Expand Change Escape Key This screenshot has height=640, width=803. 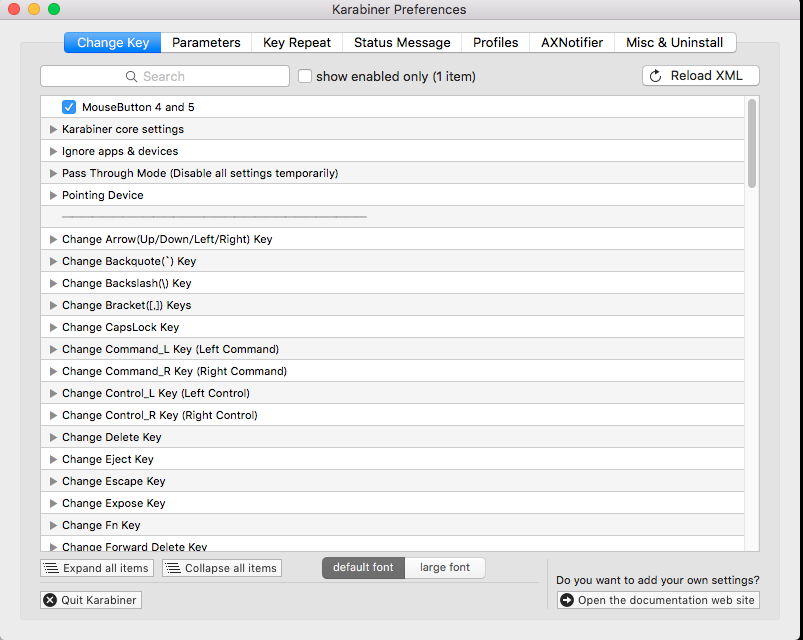(x=53, y=482)
